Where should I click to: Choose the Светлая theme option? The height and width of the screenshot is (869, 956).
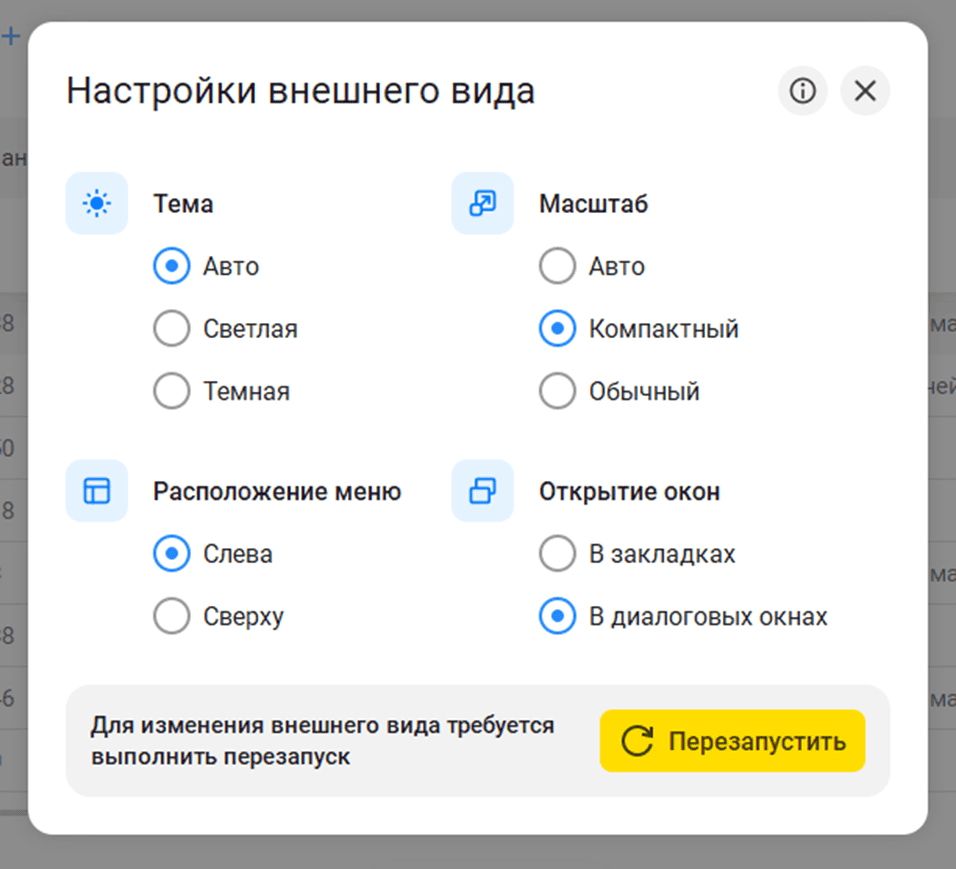(x=172, y=329)
